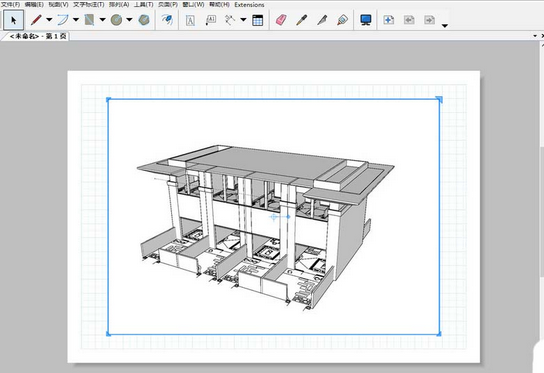Activate the Offset tool

click(x=167, y=20)
